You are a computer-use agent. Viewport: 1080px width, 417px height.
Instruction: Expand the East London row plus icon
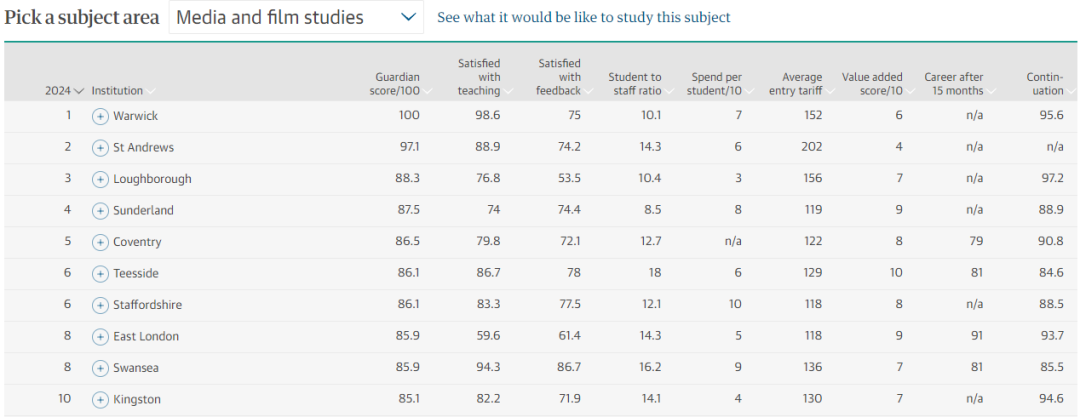coord(100,337)
